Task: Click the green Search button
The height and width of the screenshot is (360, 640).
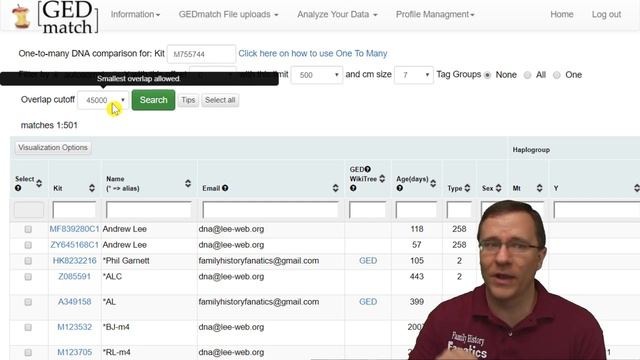Action: tap(153, 100)
